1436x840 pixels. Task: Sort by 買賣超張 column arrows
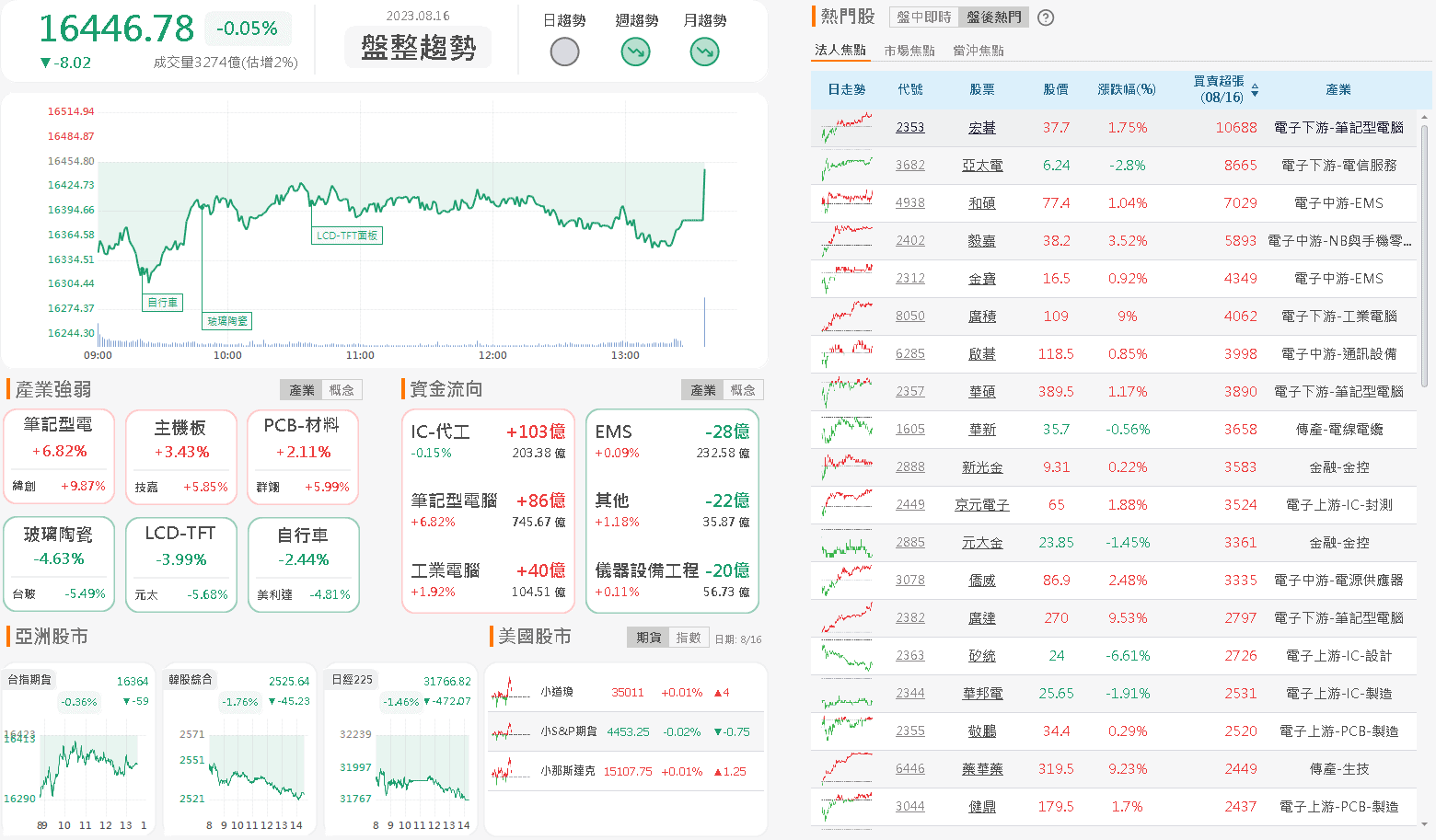tap(1255, 89)
